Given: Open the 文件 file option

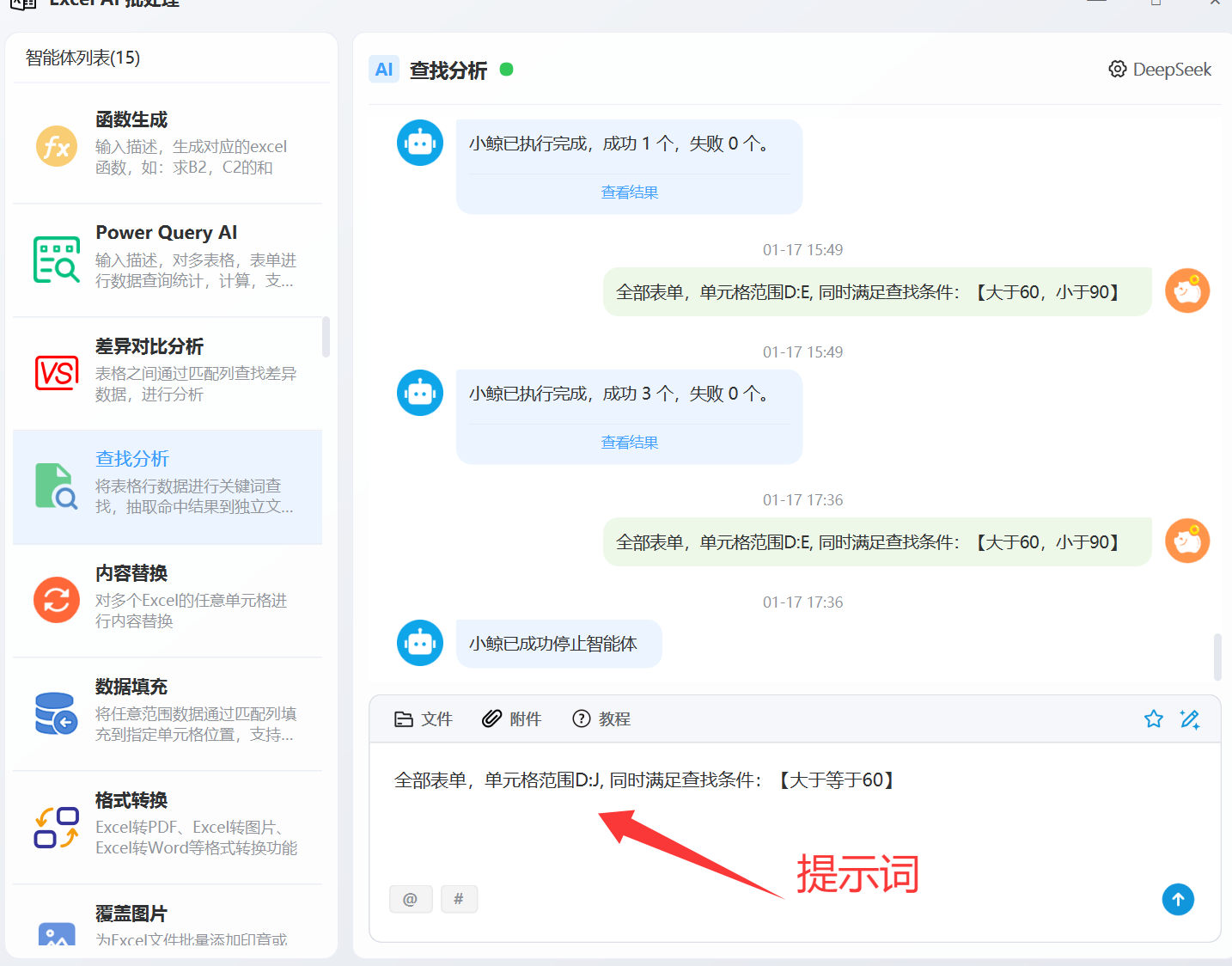Looking at the screenshot, I should [x=424, y=719].
